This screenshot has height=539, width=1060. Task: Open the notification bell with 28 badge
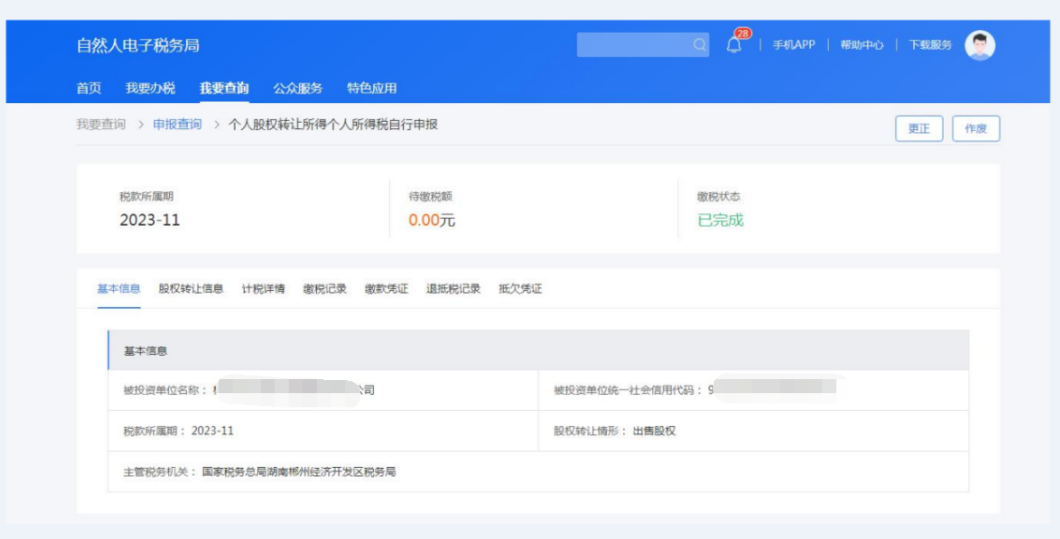pos(734,45)
